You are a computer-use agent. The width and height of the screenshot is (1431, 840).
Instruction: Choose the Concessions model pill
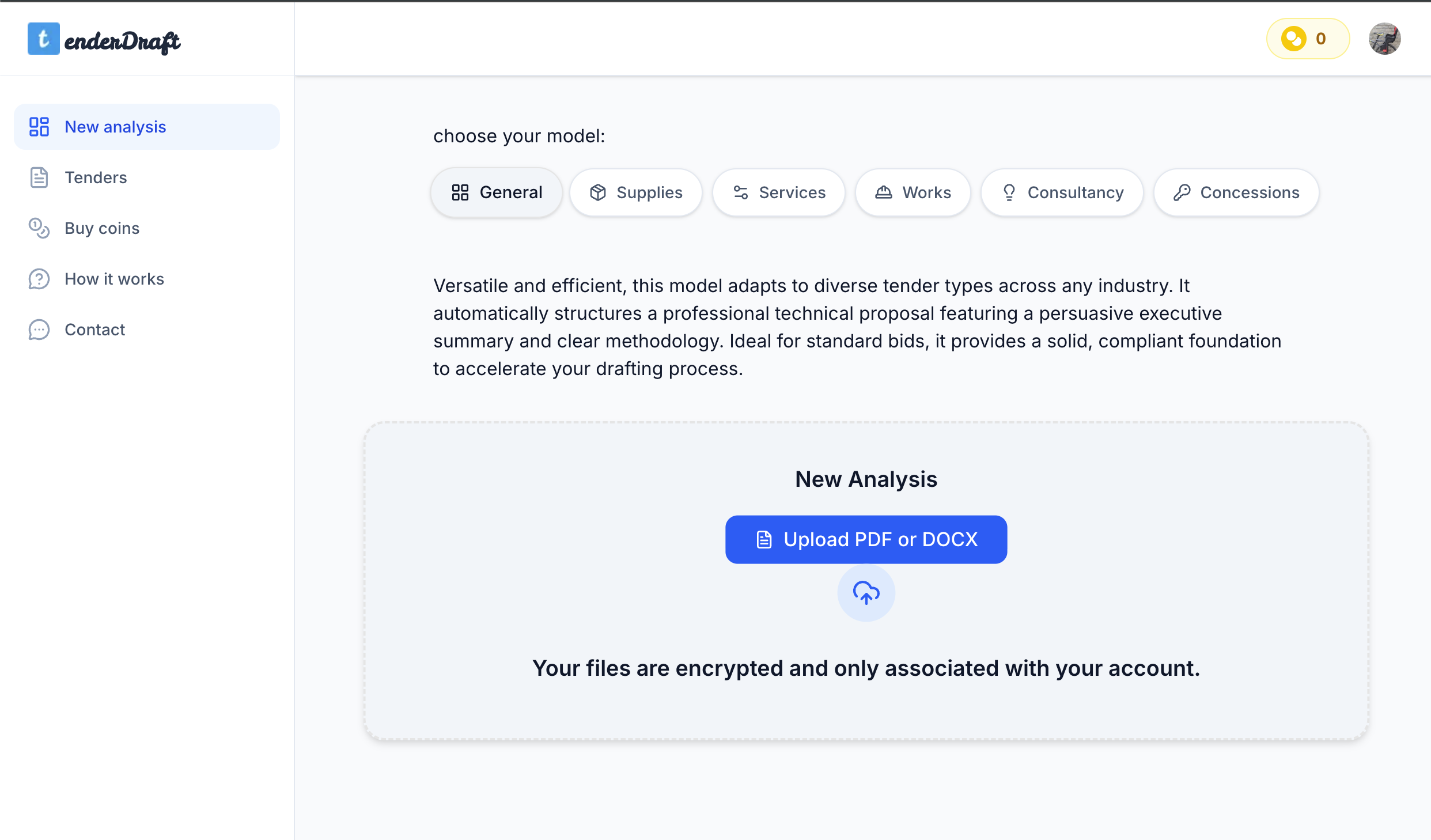(1236, 192)
